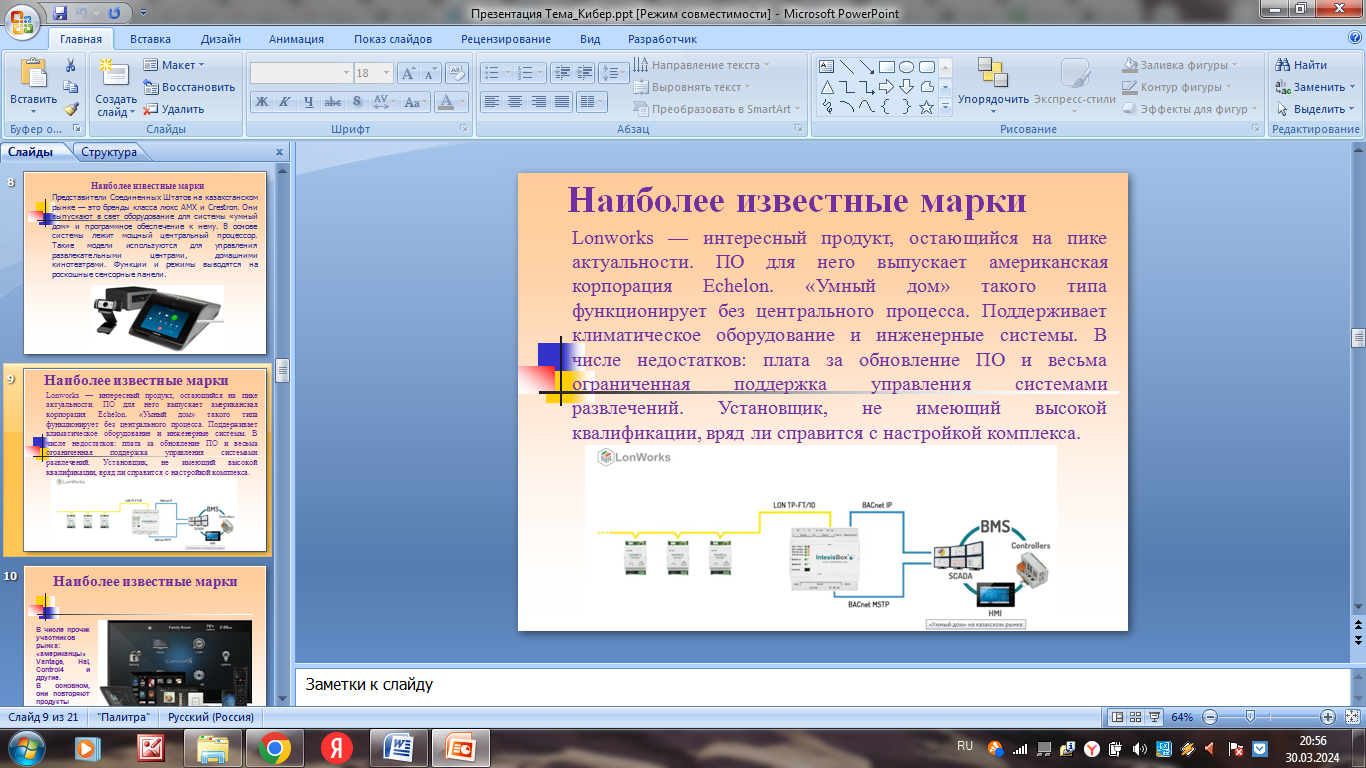
Task: Switch to slide sorter view
Action: 1136,717
